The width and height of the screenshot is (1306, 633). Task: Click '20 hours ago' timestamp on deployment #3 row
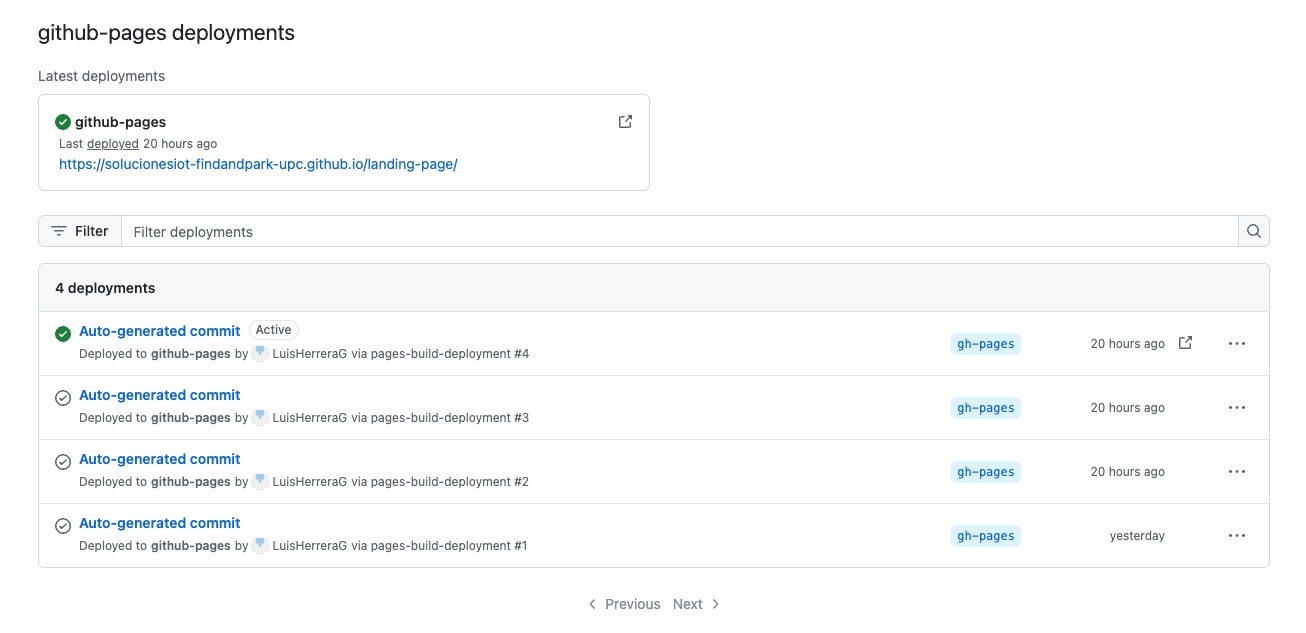tap(1128, 407)
